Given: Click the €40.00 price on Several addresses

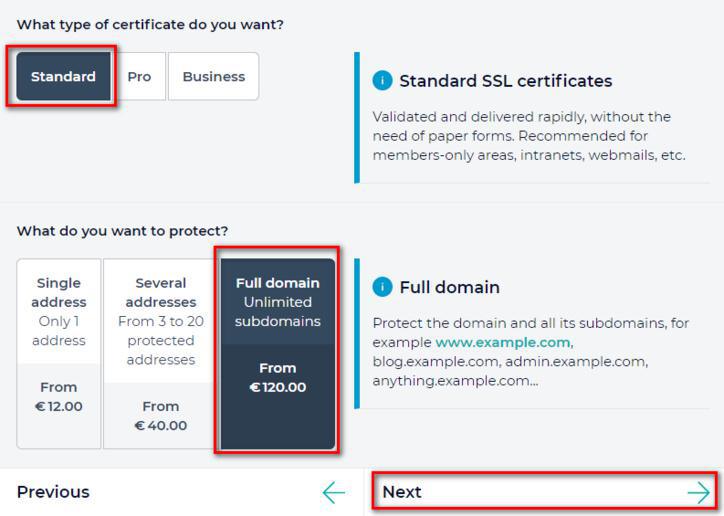Looking at the screenshot, I should point(160,426).
